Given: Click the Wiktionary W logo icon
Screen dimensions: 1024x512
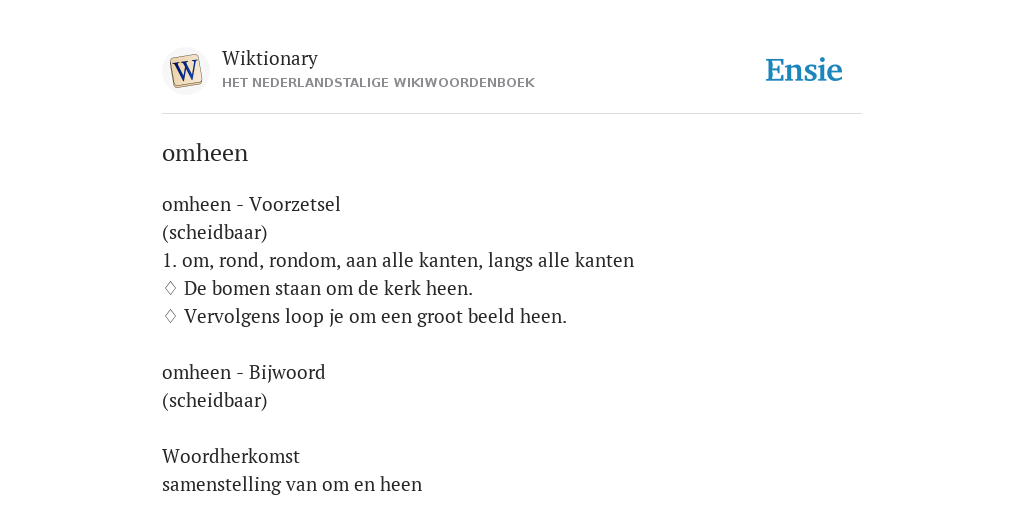Looking at the screenshot, I should pyautogui.click(x=186, y=71).
